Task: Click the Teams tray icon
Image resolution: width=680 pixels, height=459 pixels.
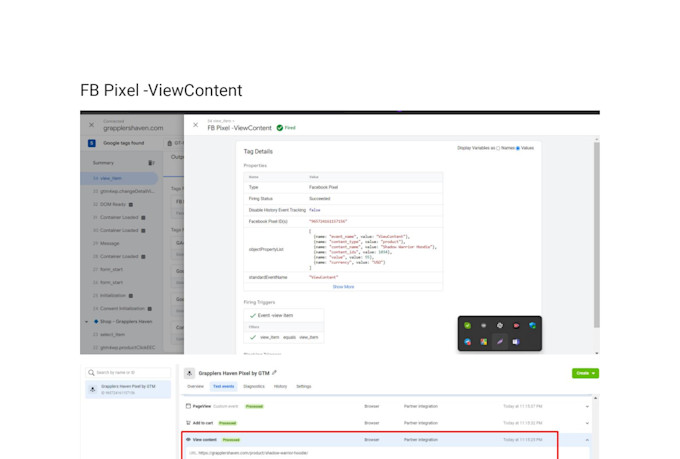Action: [x=516, y=342]
